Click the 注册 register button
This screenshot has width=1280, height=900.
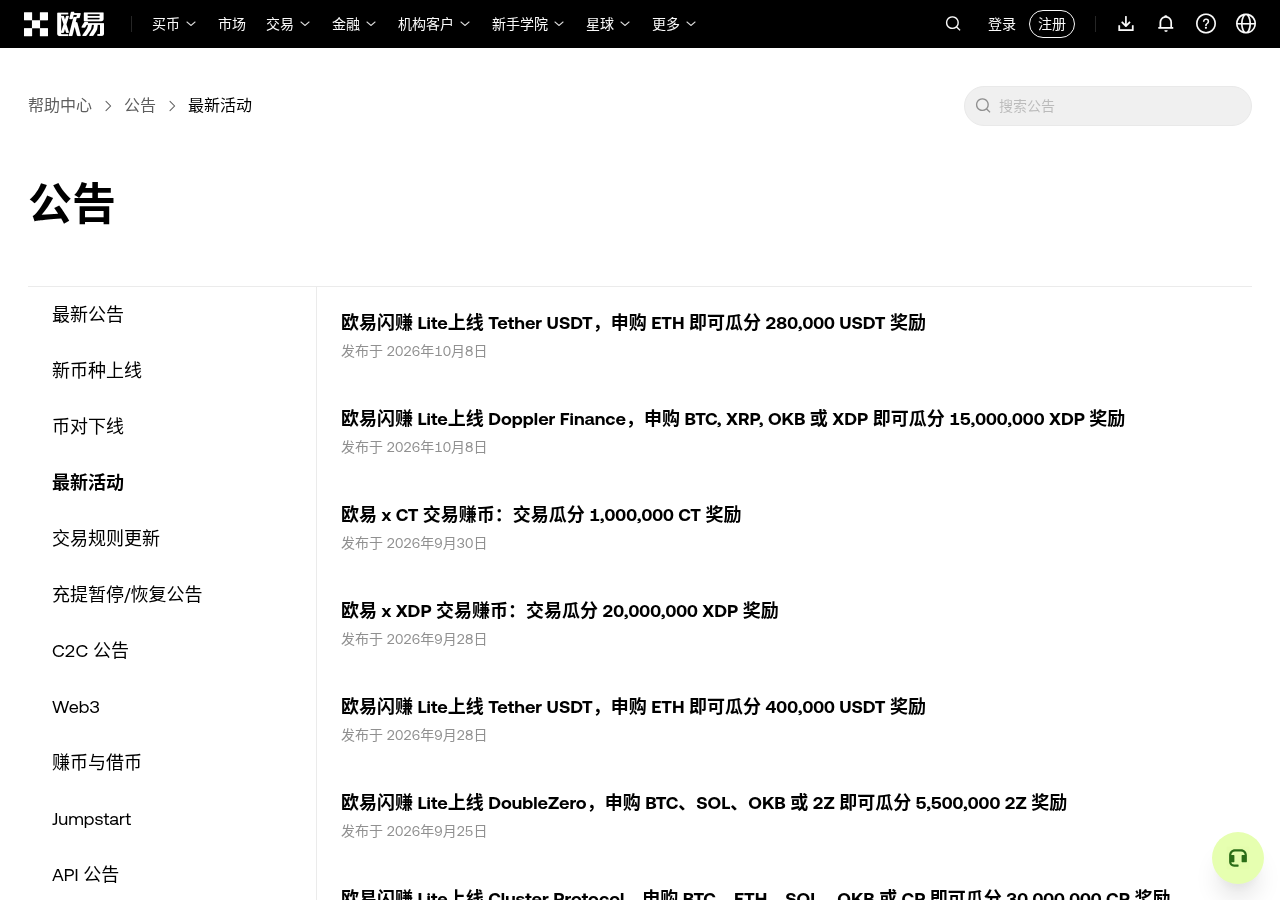pyautogui.click(x=1052, y=24)
